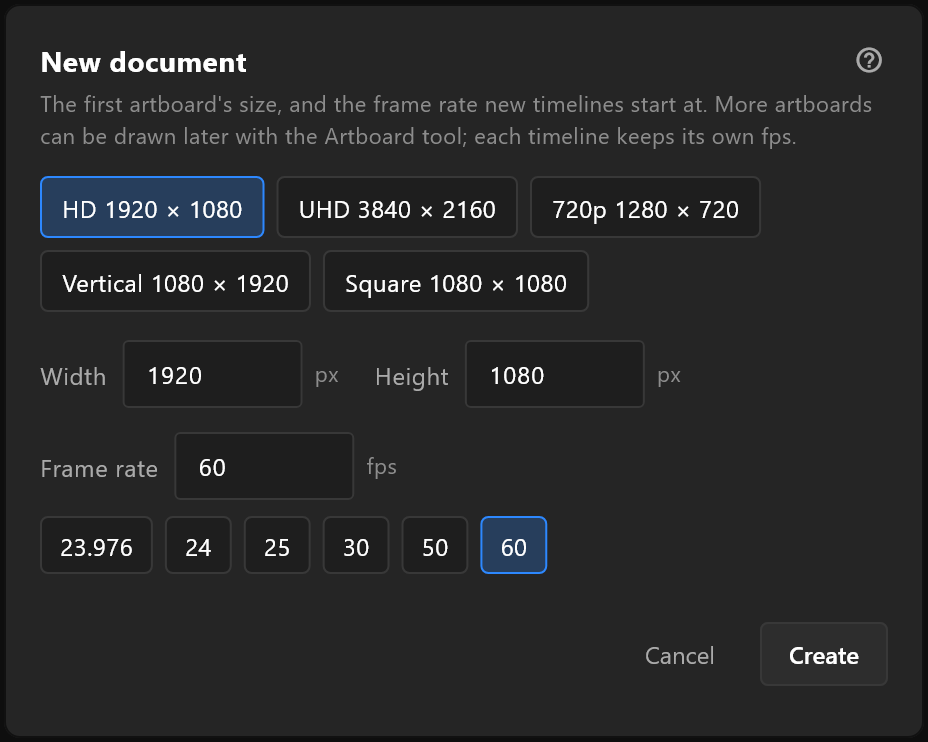Screen dimensions: 928x742
Task: Select the Vertical 1080 × 1920 preset
Action: pyautogui.click(x=175, y=281)
